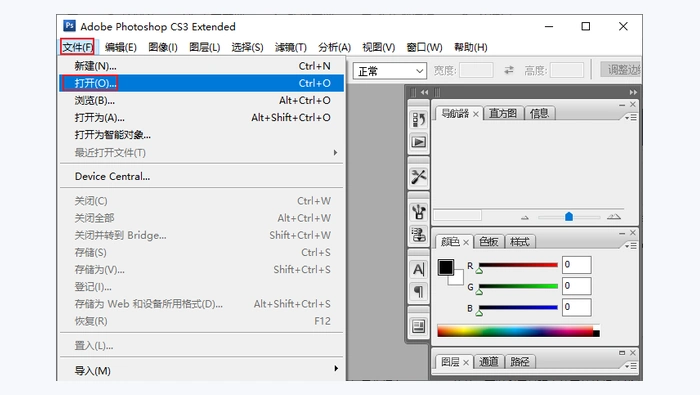Open the navigator panel flyout menu
This screenshot has height=395, width=700.
[x=631, y=117]
